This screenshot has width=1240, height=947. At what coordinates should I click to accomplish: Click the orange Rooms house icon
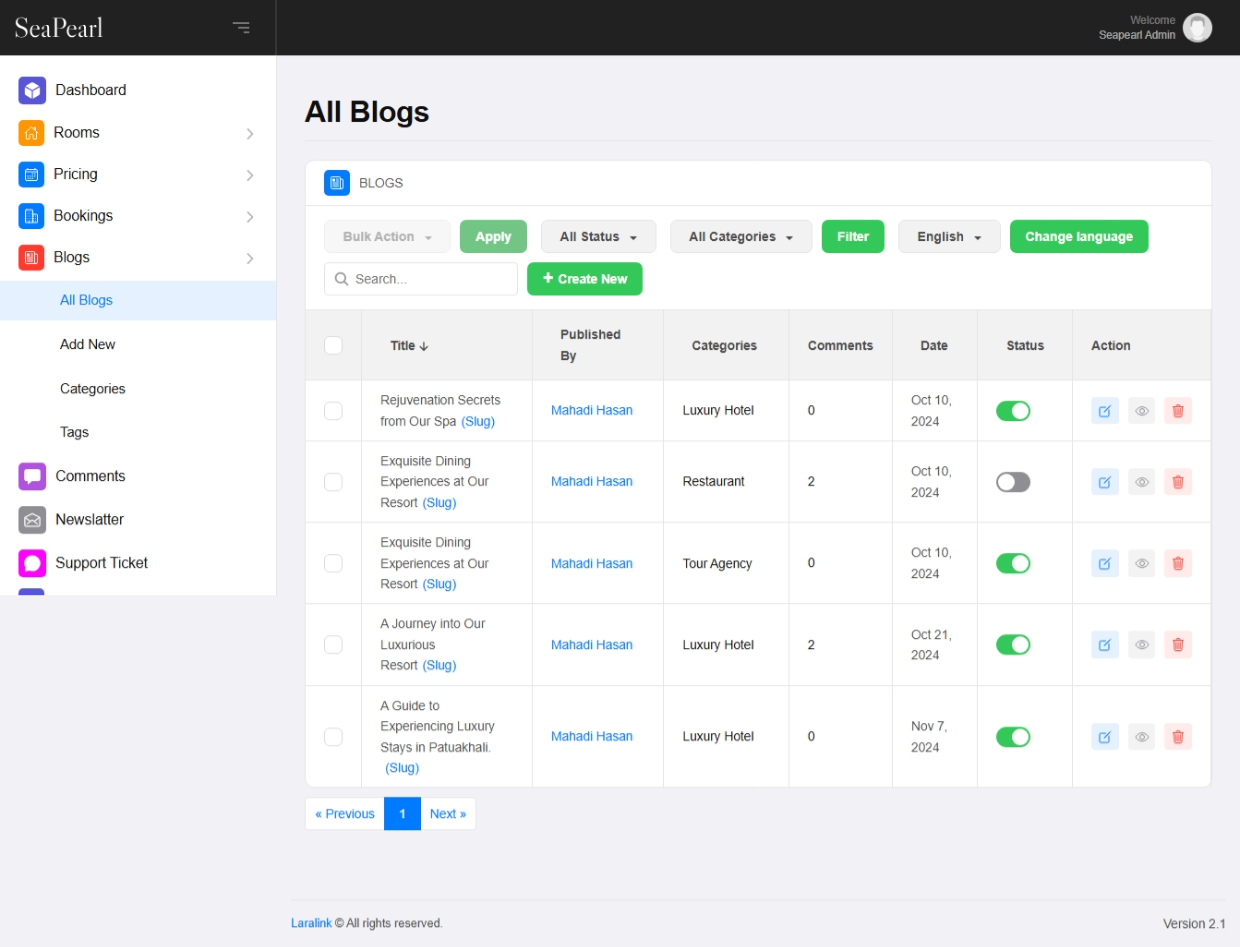click(x=32, y=133)
